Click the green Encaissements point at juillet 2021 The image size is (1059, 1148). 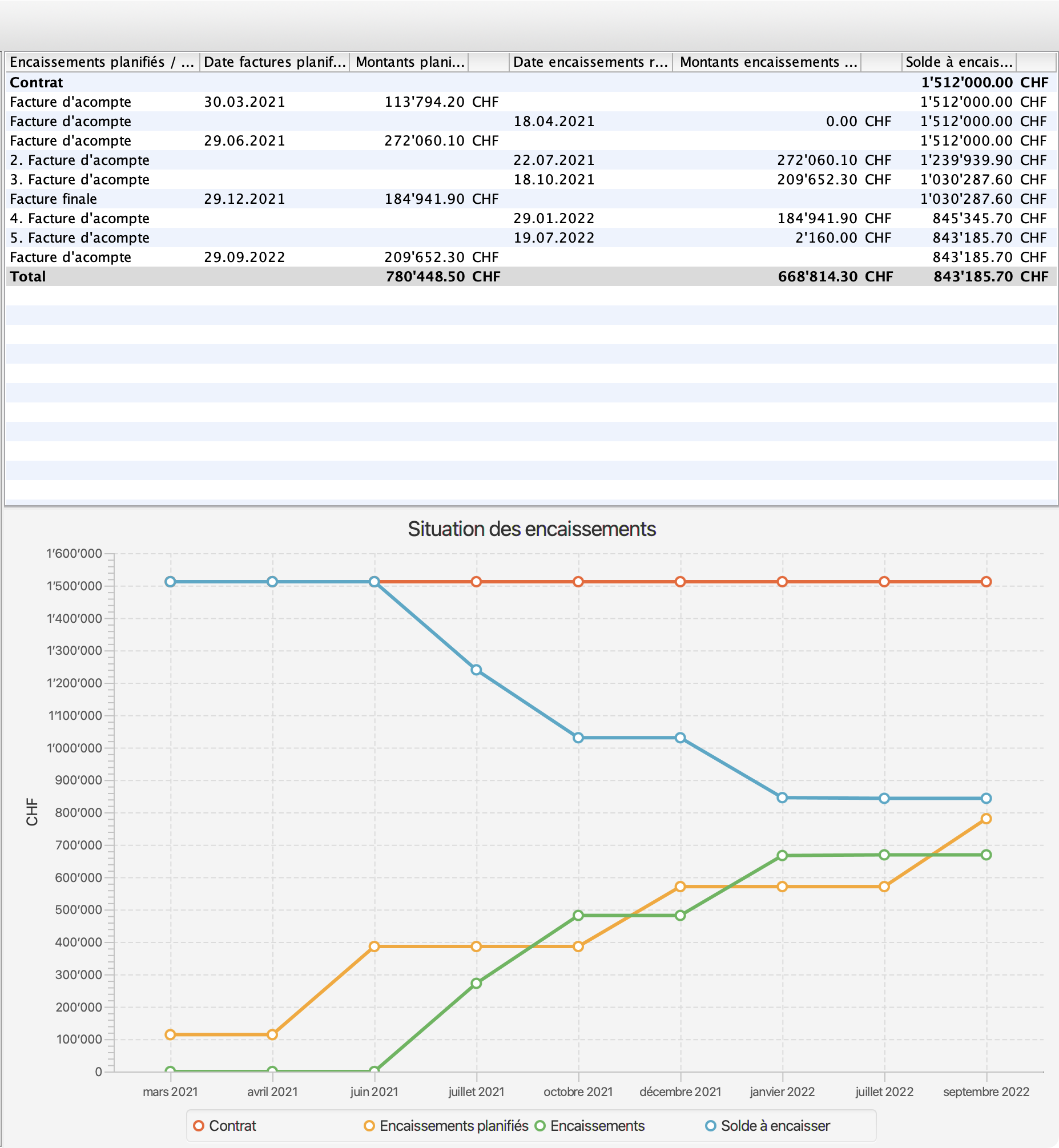(x=476, y=984)
